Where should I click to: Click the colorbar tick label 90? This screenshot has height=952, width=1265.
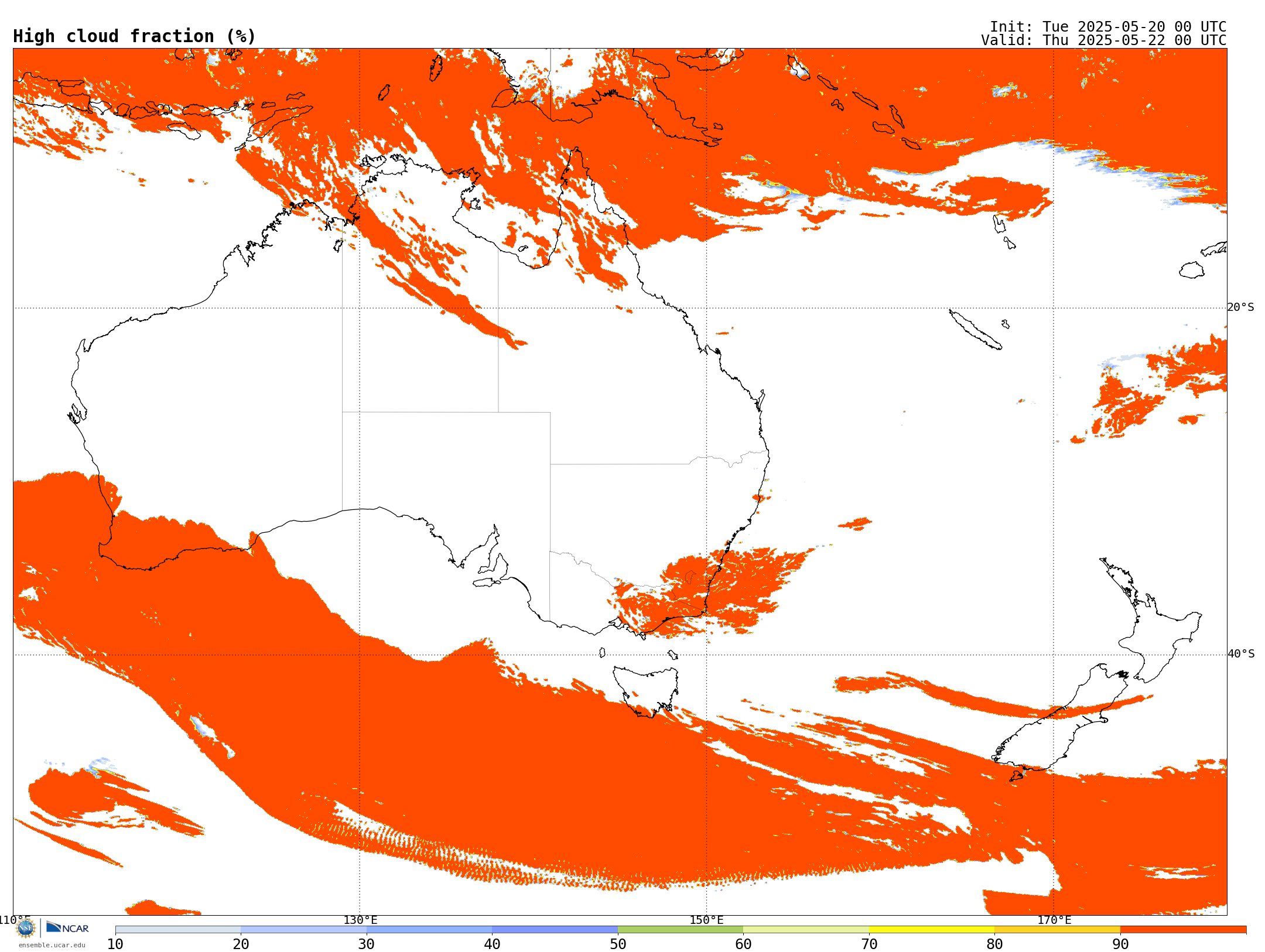click(1120, 944)
